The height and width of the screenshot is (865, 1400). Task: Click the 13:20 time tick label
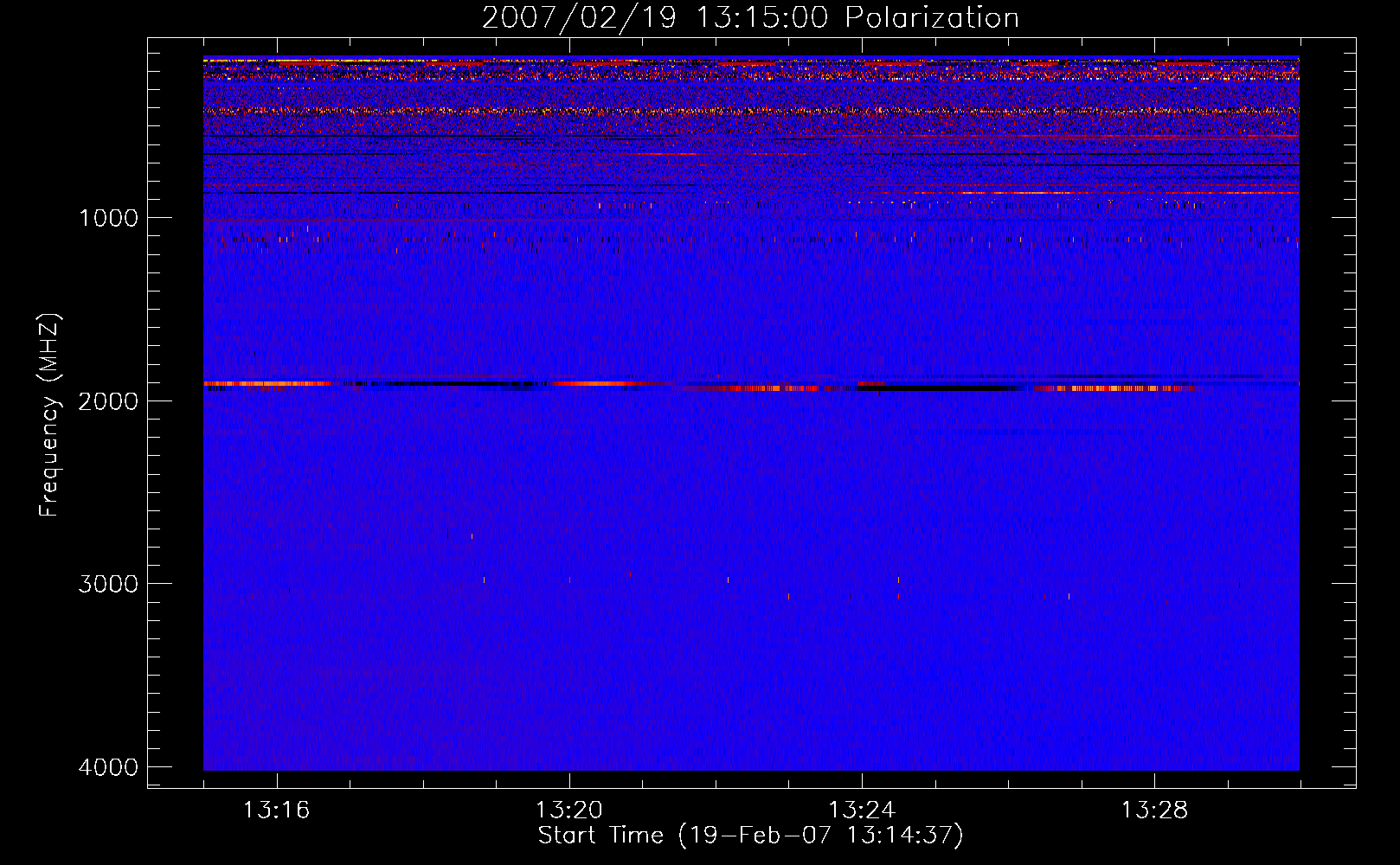click(x=569, y=811)
